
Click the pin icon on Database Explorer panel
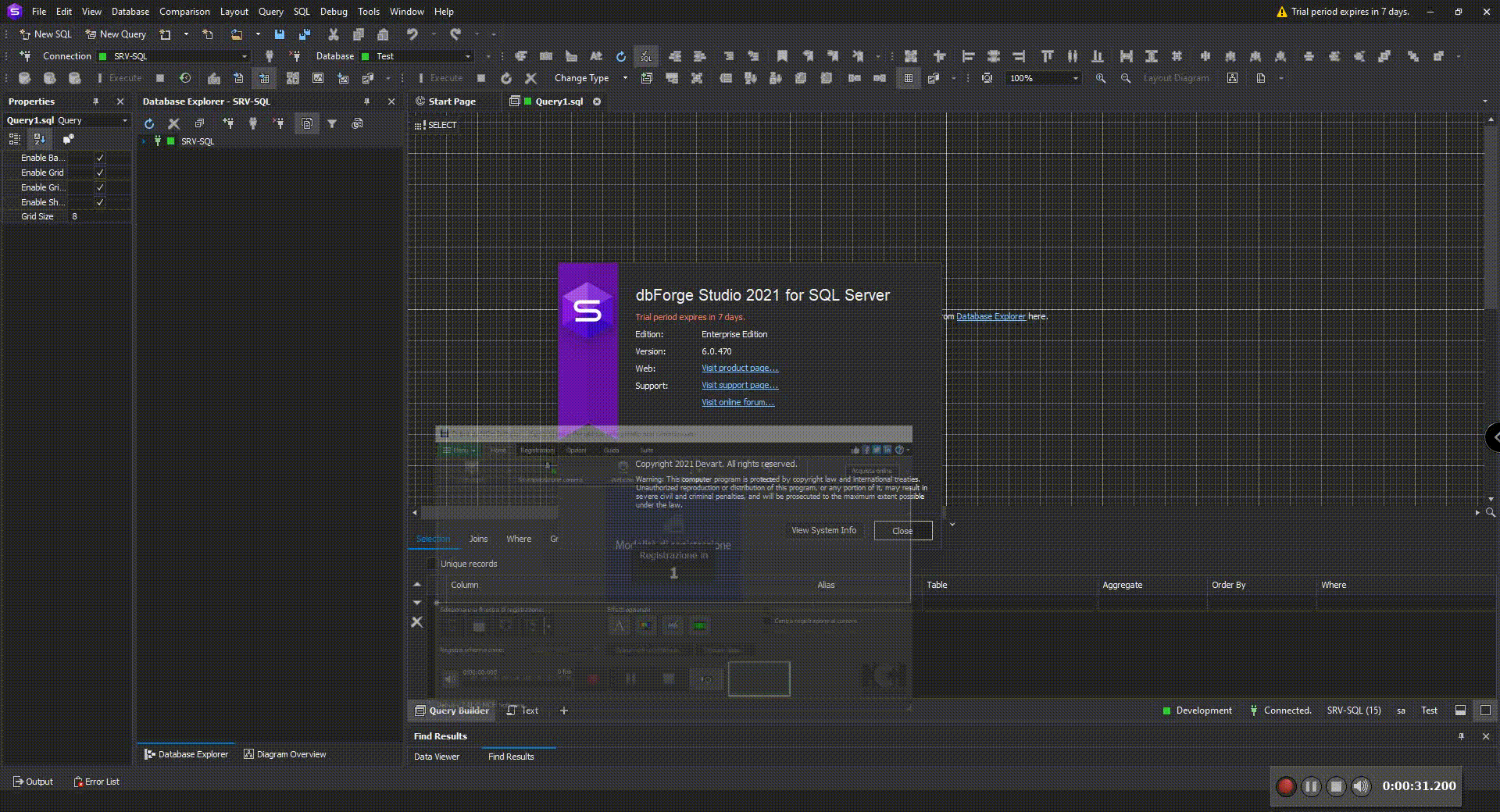pos(366,101)
